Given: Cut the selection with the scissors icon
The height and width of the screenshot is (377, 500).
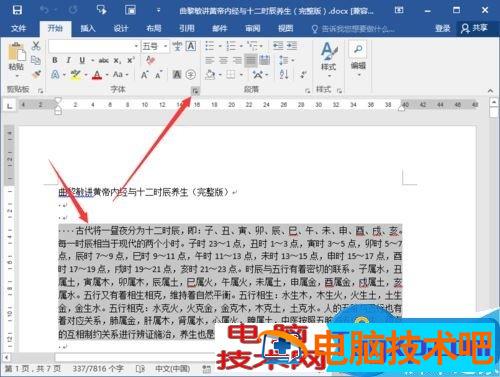Looking at the screenshot, I should pos(36,46).
